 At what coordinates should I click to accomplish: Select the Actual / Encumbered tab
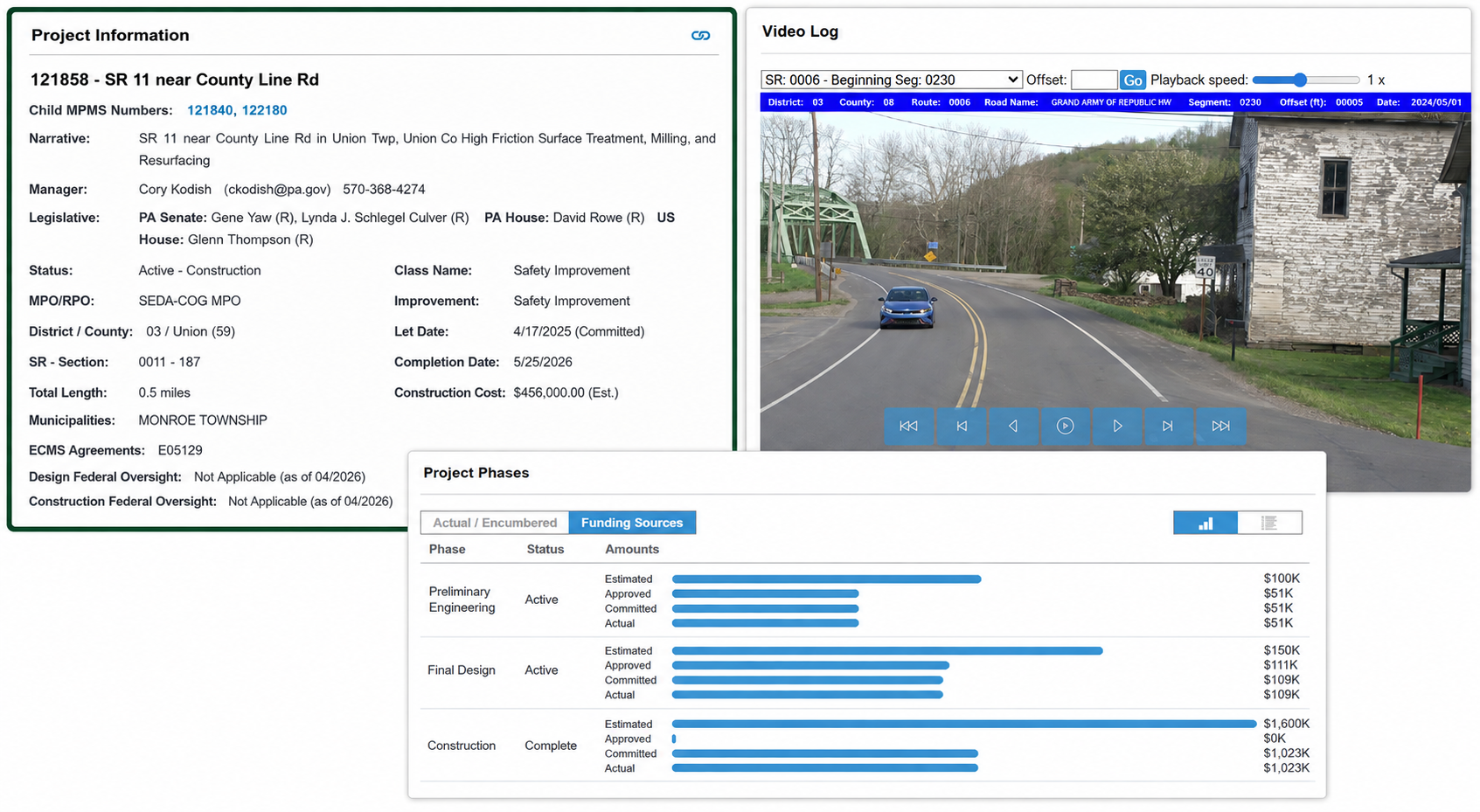click(x=495, y=523)
